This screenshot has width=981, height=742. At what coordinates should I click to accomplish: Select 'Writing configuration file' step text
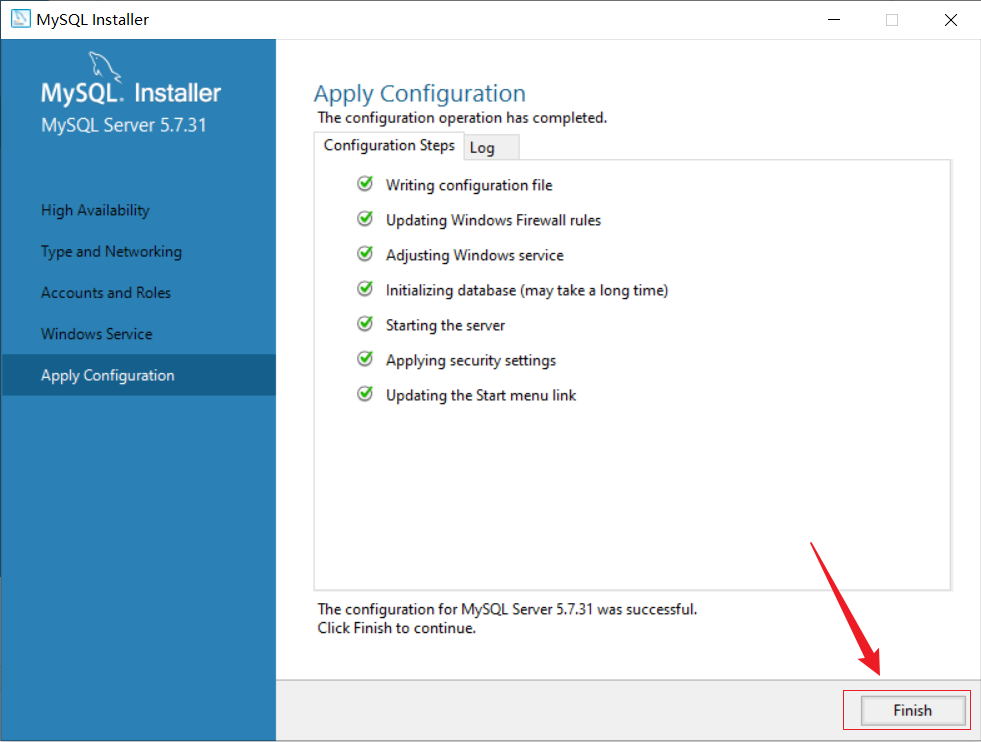469,185
